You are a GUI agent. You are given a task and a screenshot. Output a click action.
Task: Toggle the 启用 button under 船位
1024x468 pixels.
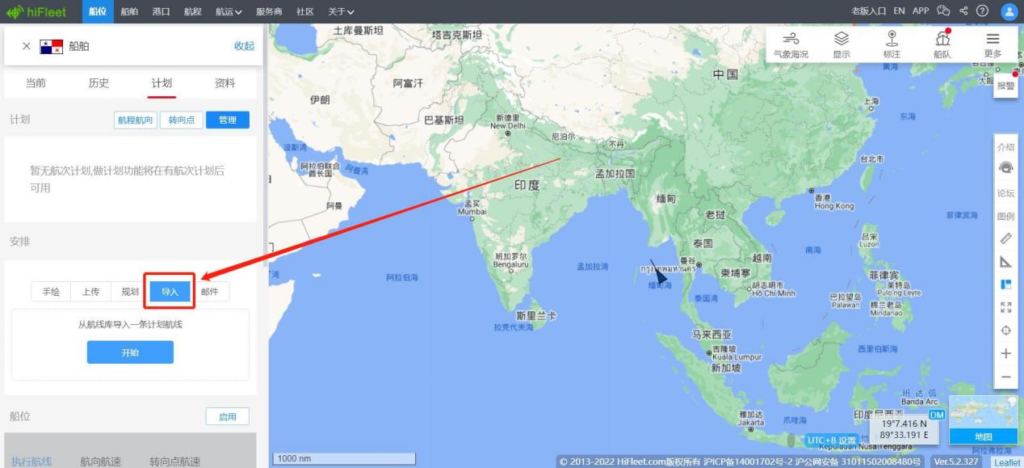coord(227,416)
